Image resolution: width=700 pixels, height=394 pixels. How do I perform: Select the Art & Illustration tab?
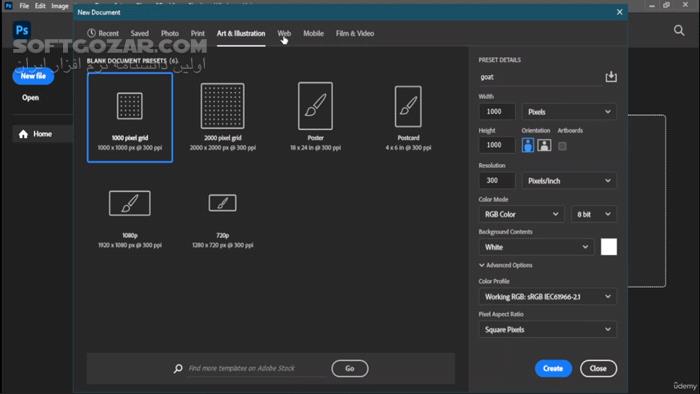(241, 33)
